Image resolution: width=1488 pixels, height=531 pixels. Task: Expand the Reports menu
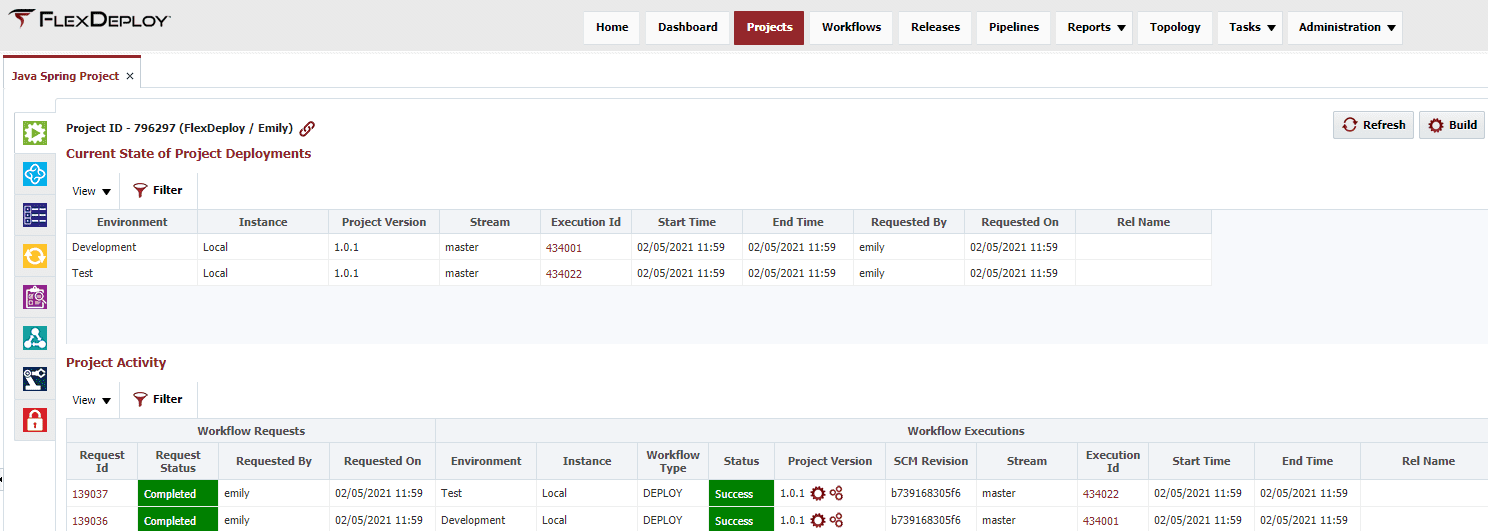point(1095,28)
